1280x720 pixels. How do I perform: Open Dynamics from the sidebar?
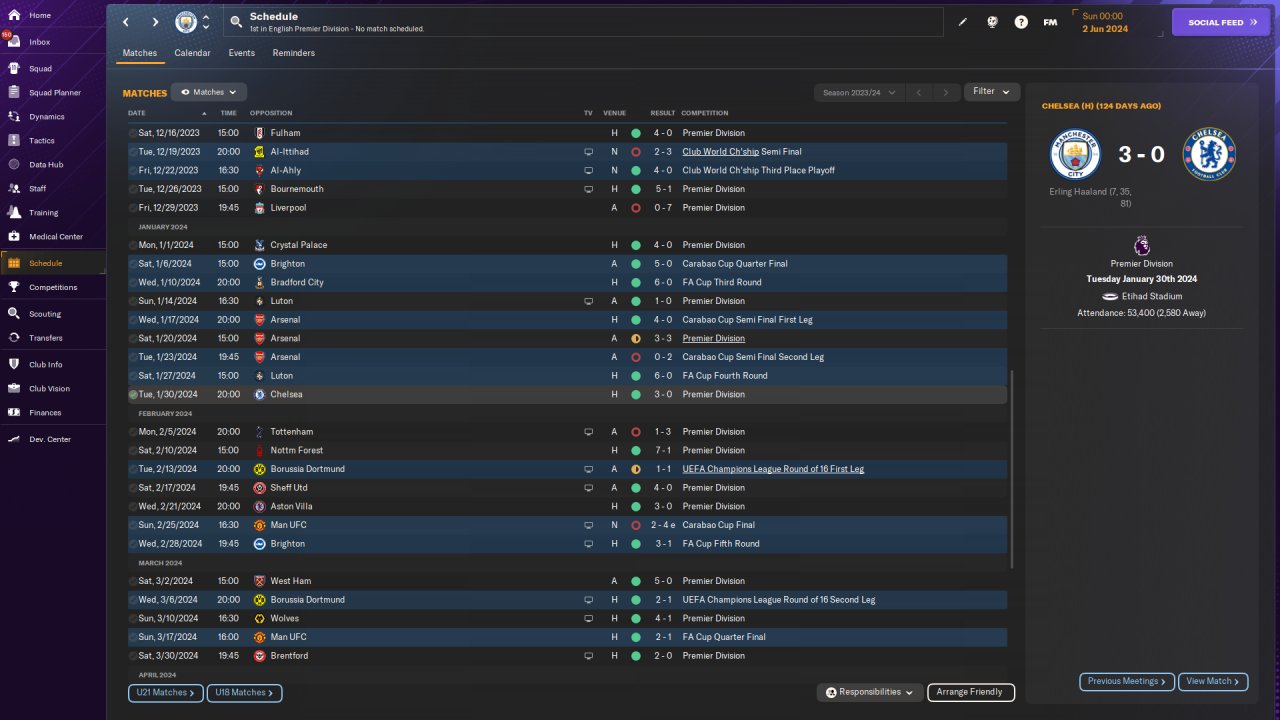[54, 117]
